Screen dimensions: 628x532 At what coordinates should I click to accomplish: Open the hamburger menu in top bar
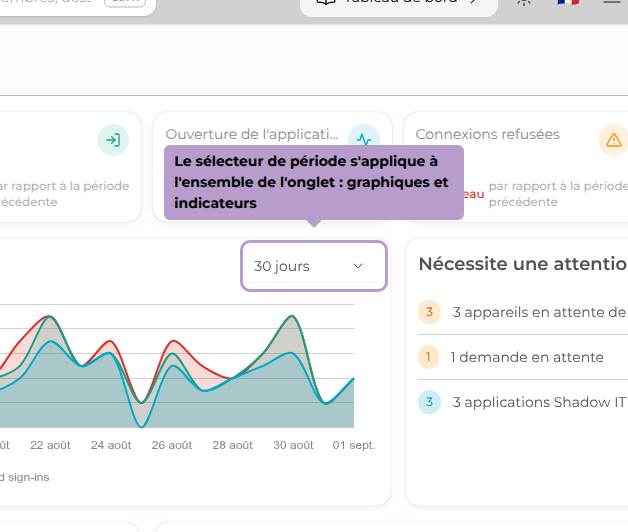coord(613,2)
